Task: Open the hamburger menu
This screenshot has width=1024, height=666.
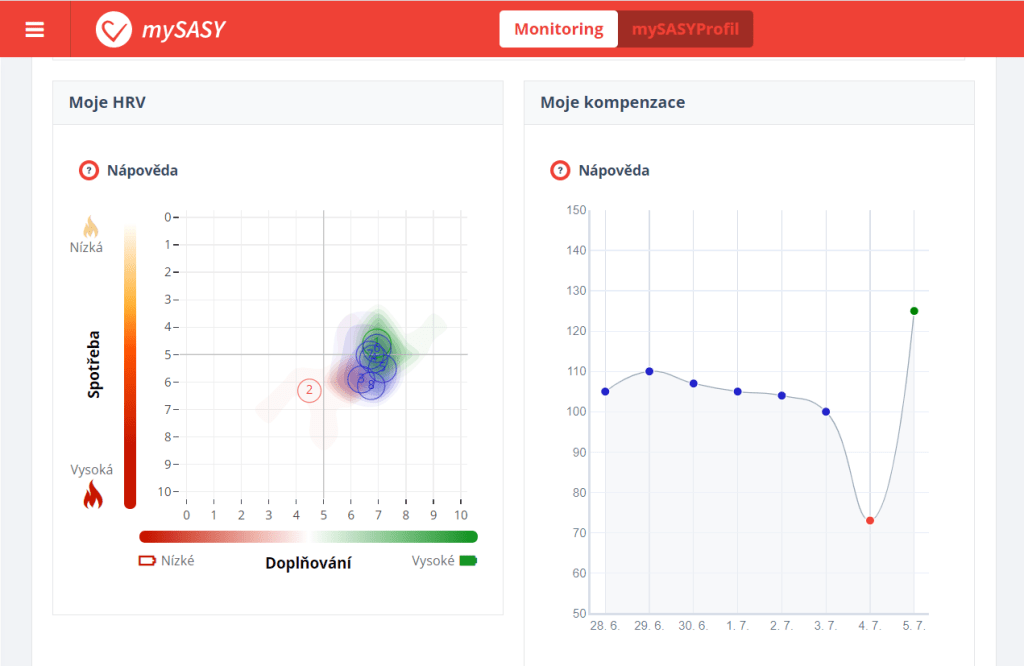Action: pyautogui.click(x=35, y=29)
